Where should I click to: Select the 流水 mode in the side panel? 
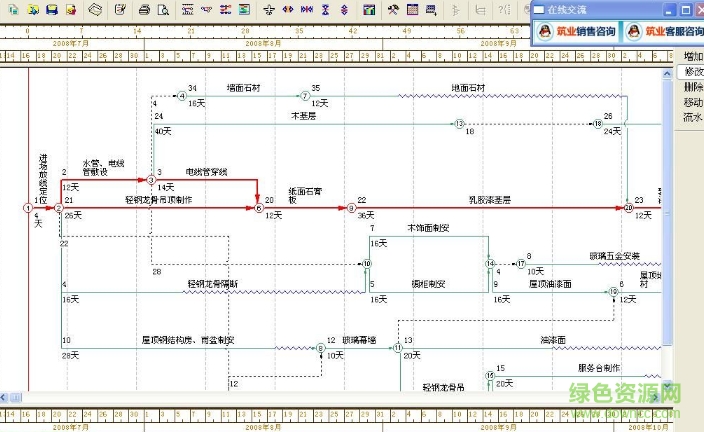692,117
